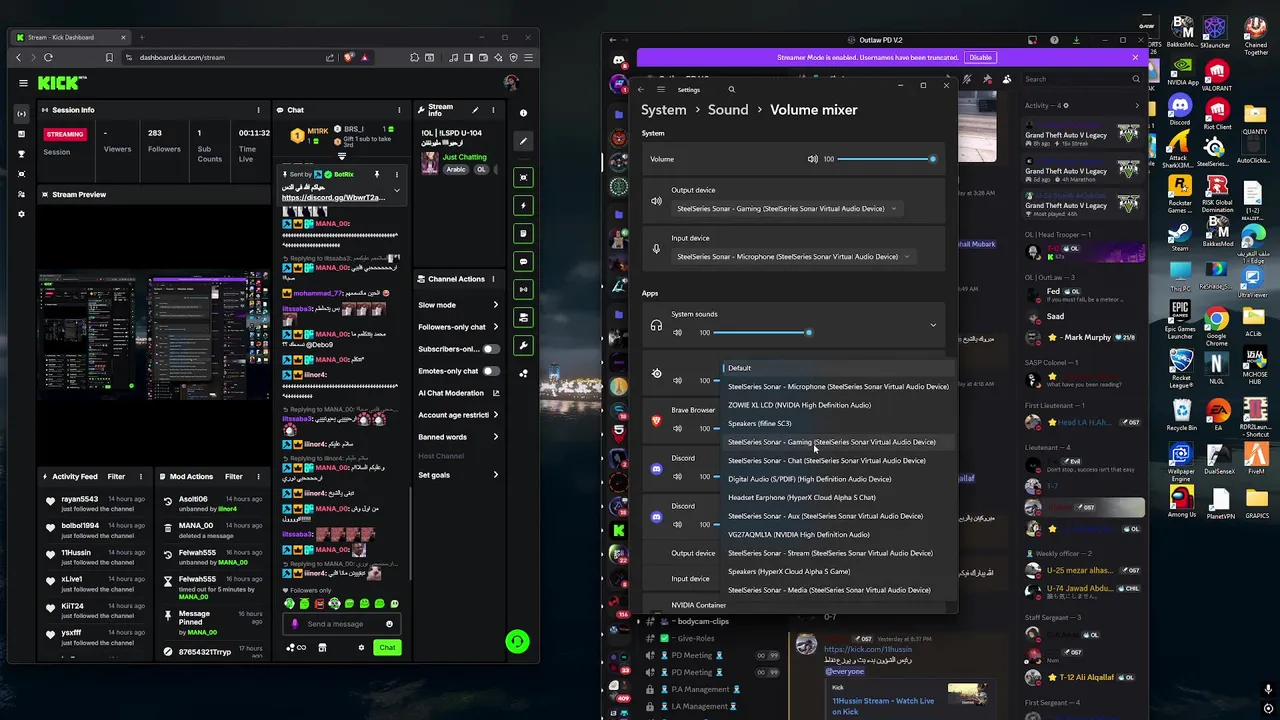
Task: Go back in the Settings window
Action: pos(641,89)
